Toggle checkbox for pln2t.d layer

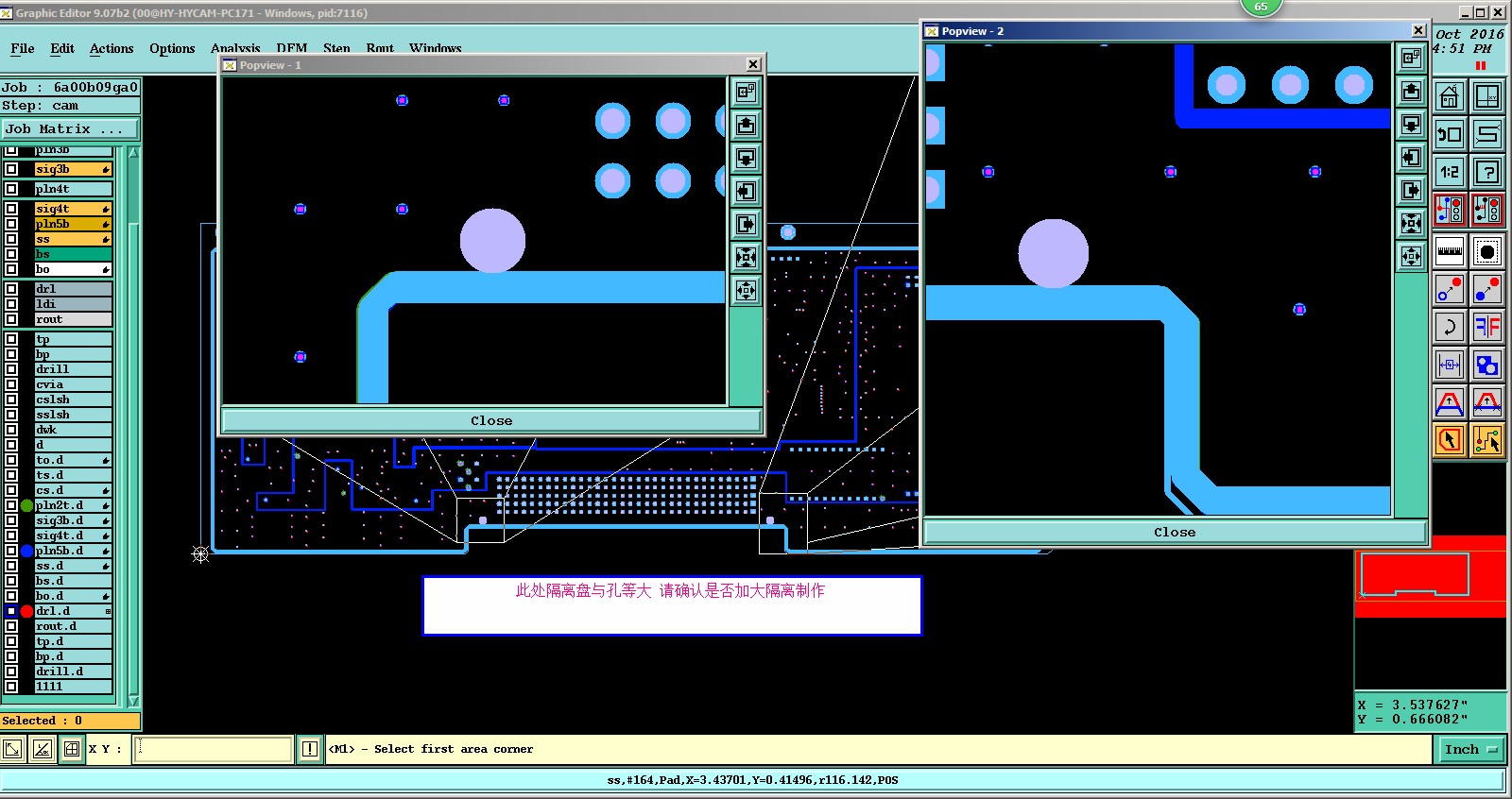pyautogui.click(x=11, y=505)
